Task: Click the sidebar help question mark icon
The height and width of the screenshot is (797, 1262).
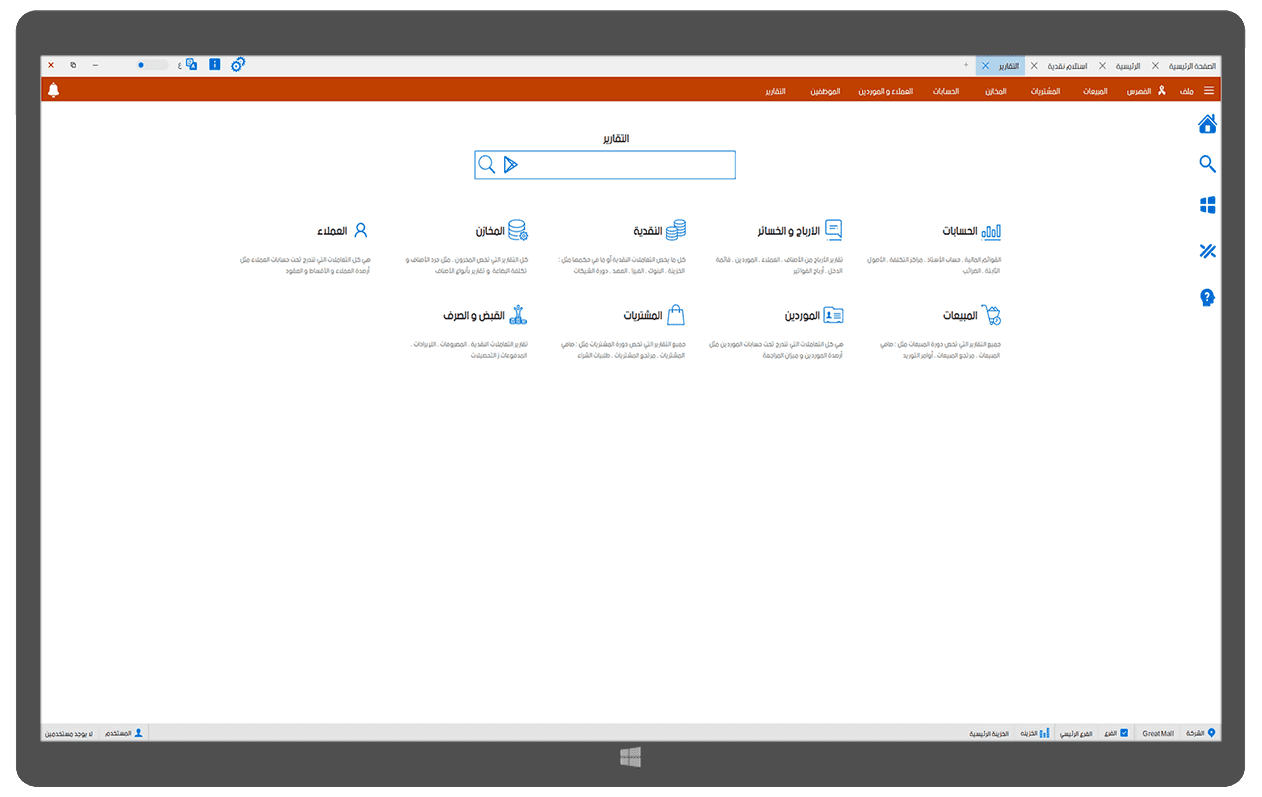Action: click(x=1207, y=297)
